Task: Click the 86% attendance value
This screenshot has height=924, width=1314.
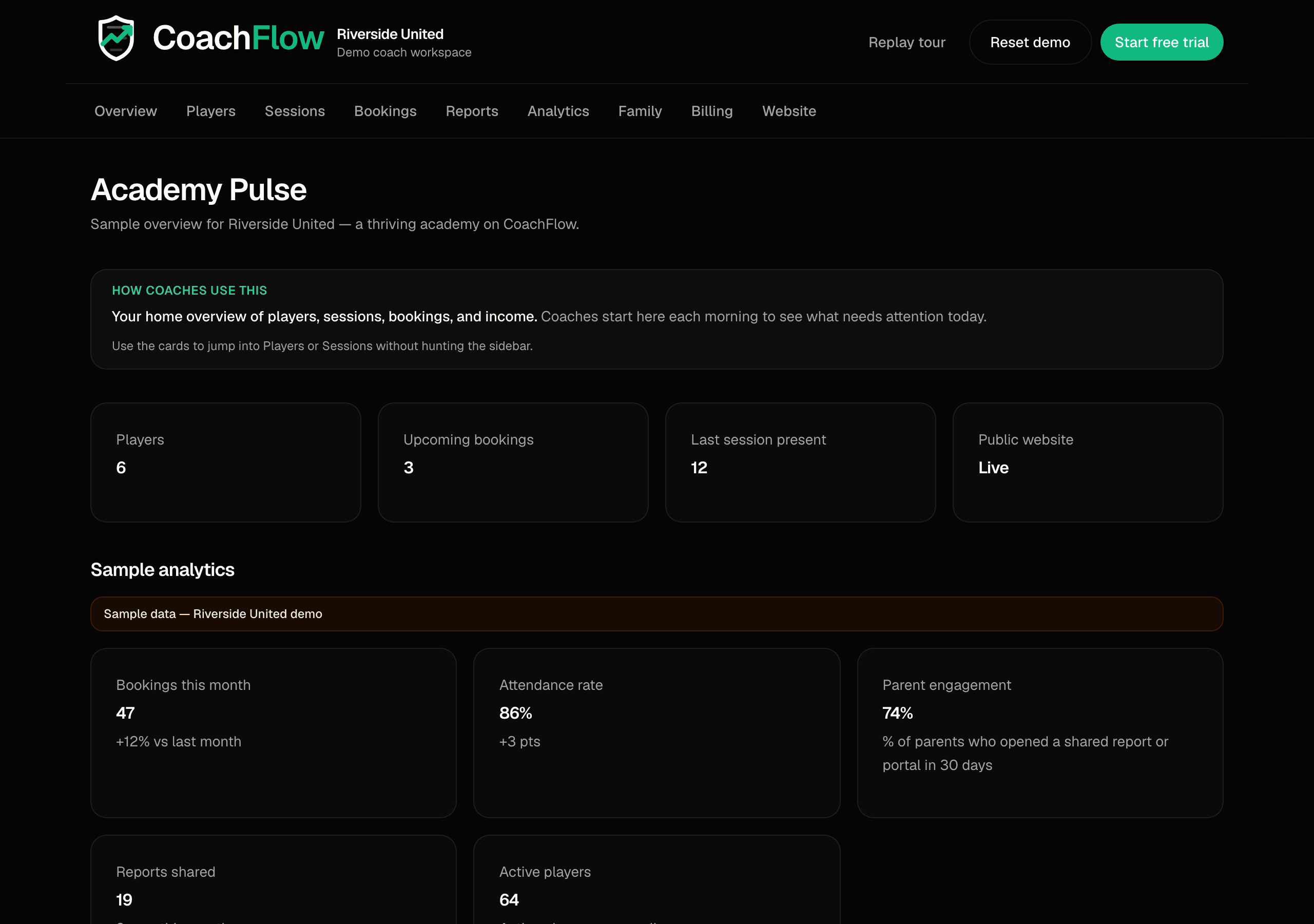Action: point(516,713)
